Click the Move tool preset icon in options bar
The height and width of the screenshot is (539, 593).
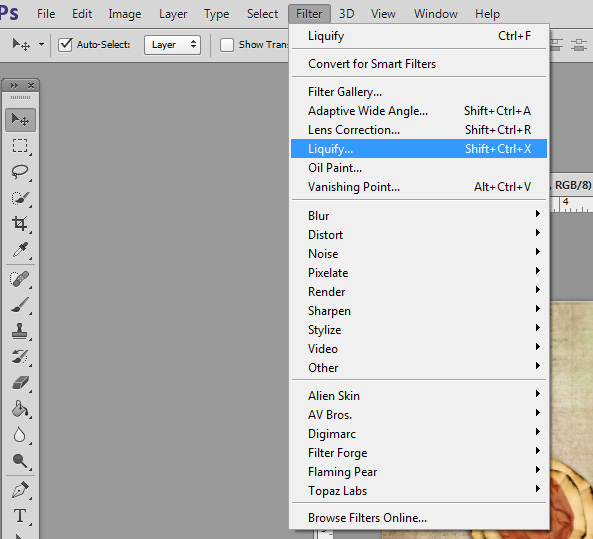(21, 45)
